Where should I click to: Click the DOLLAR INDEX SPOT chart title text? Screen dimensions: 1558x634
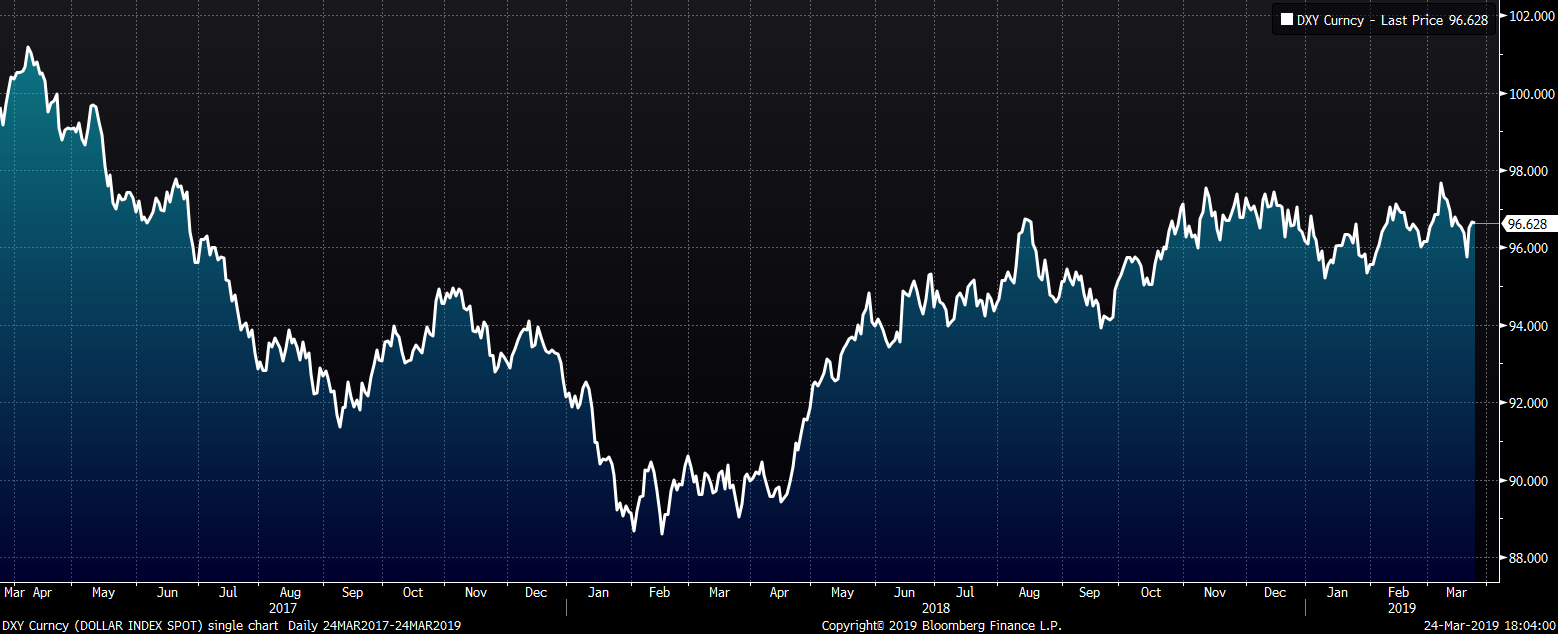pyautogui.click(x=142, y=625)
